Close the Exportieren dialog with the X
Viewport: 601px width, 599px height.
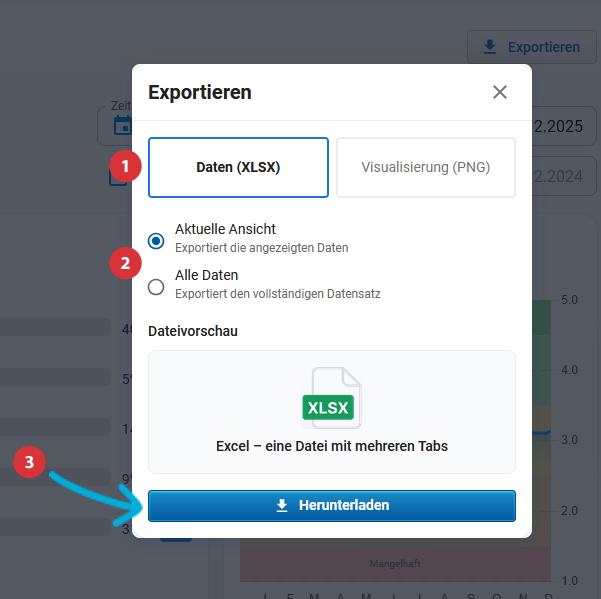[500, 92]
